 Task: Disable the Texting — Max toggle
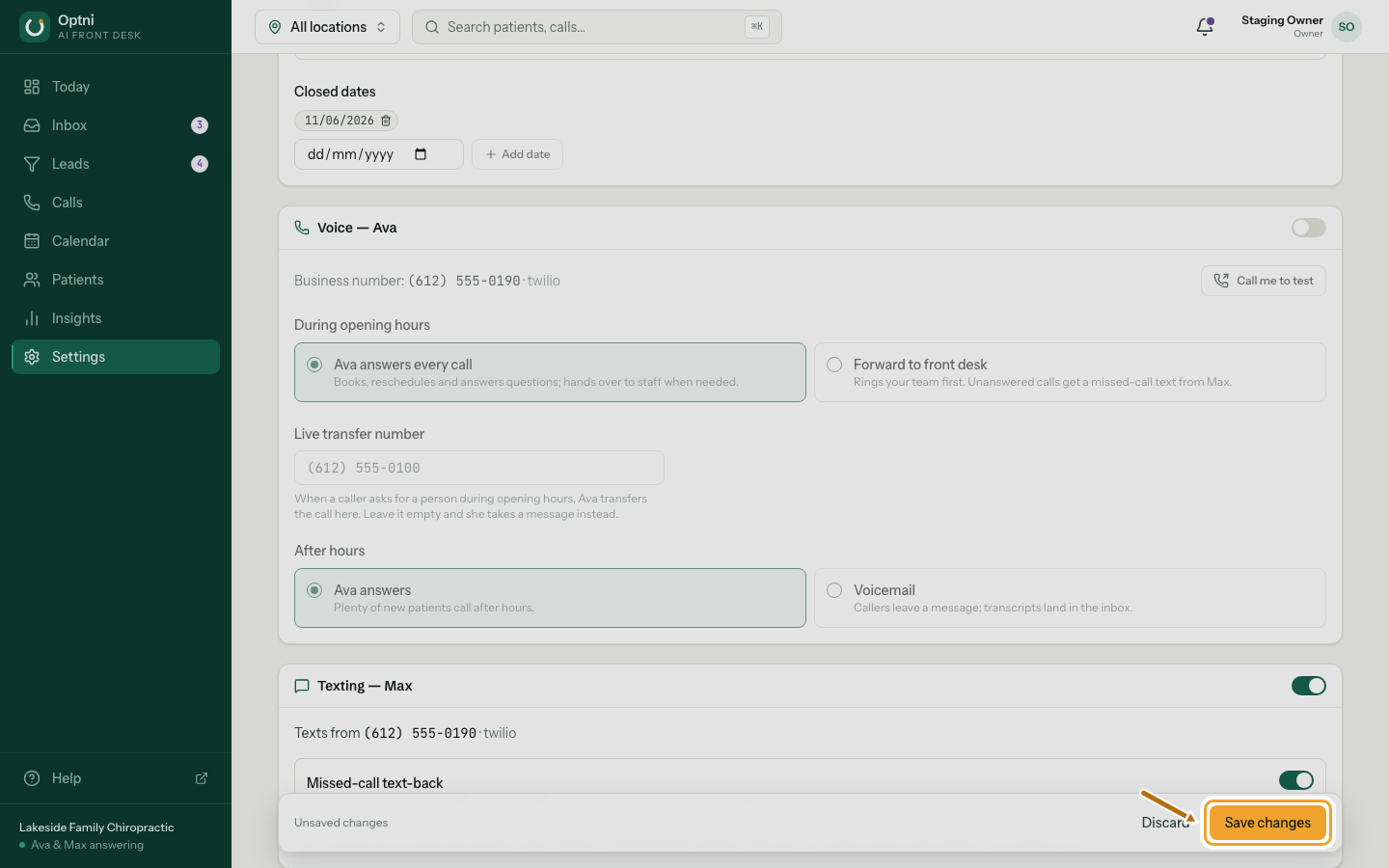[x=1309, y=686]
